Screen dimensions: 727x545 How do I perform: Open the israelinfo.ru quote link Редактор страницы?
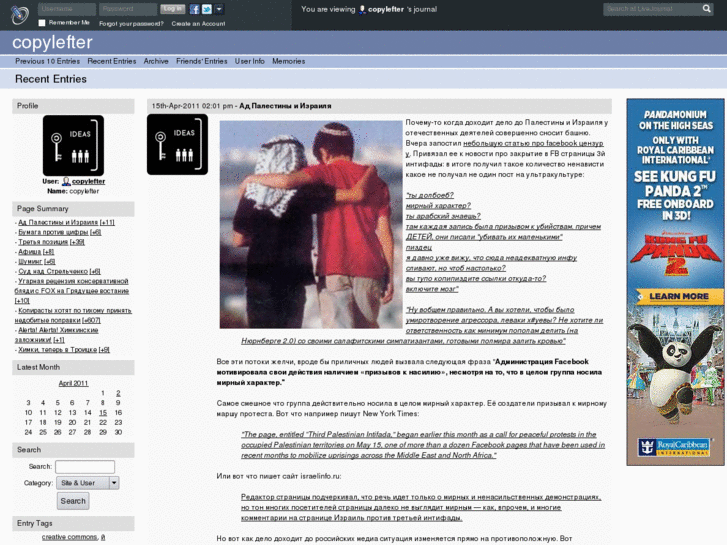tap(421, 507)
